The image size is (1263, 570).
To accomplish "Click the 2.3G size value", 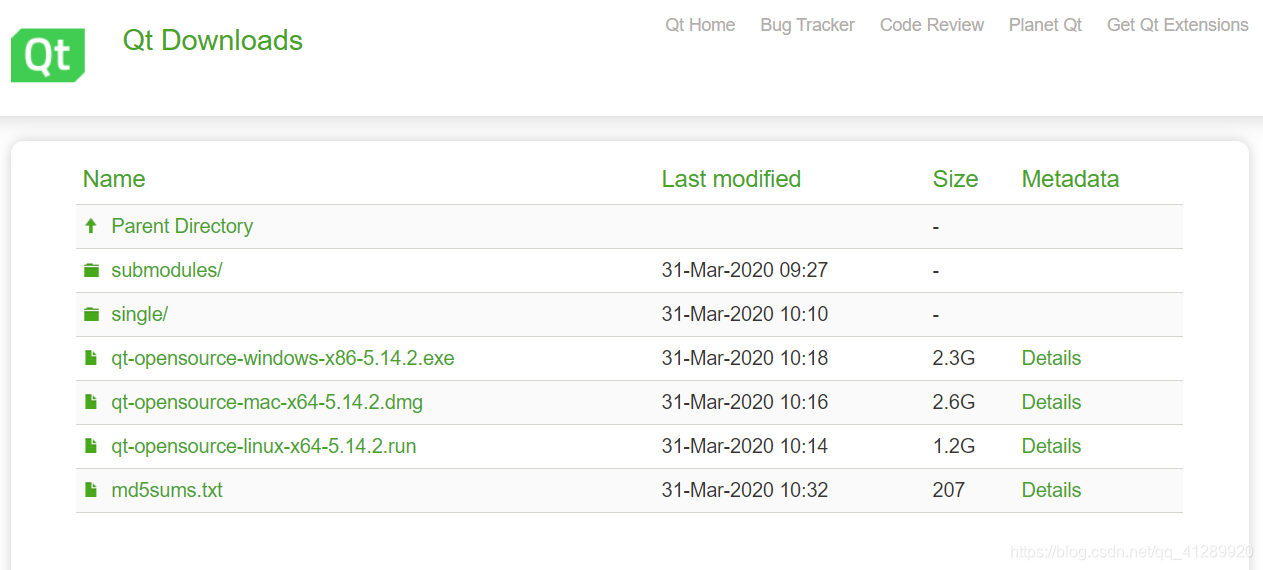I will (954, 358).
